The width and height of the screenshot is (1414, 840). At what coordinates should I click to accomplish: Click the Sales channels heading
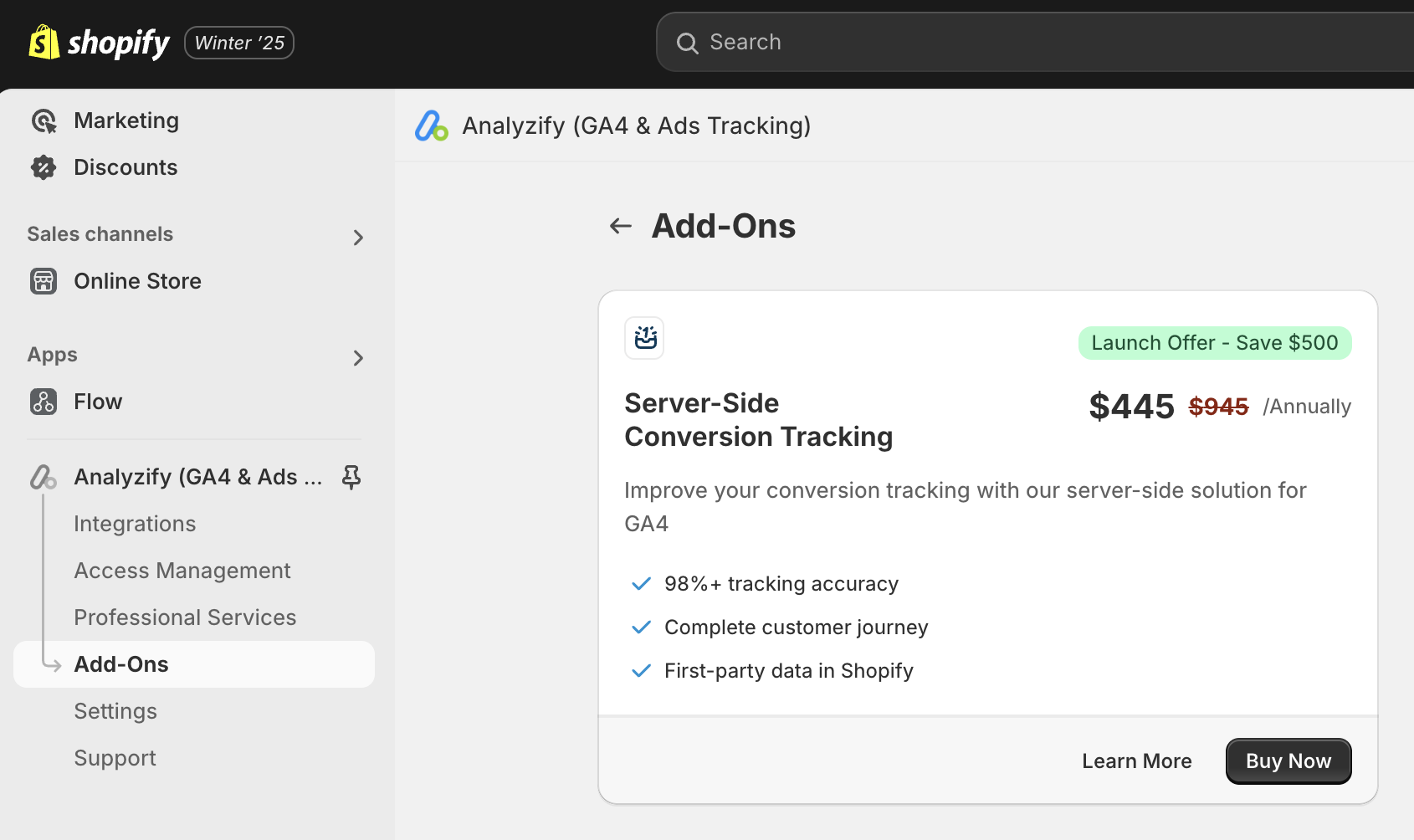pos(100,234)
